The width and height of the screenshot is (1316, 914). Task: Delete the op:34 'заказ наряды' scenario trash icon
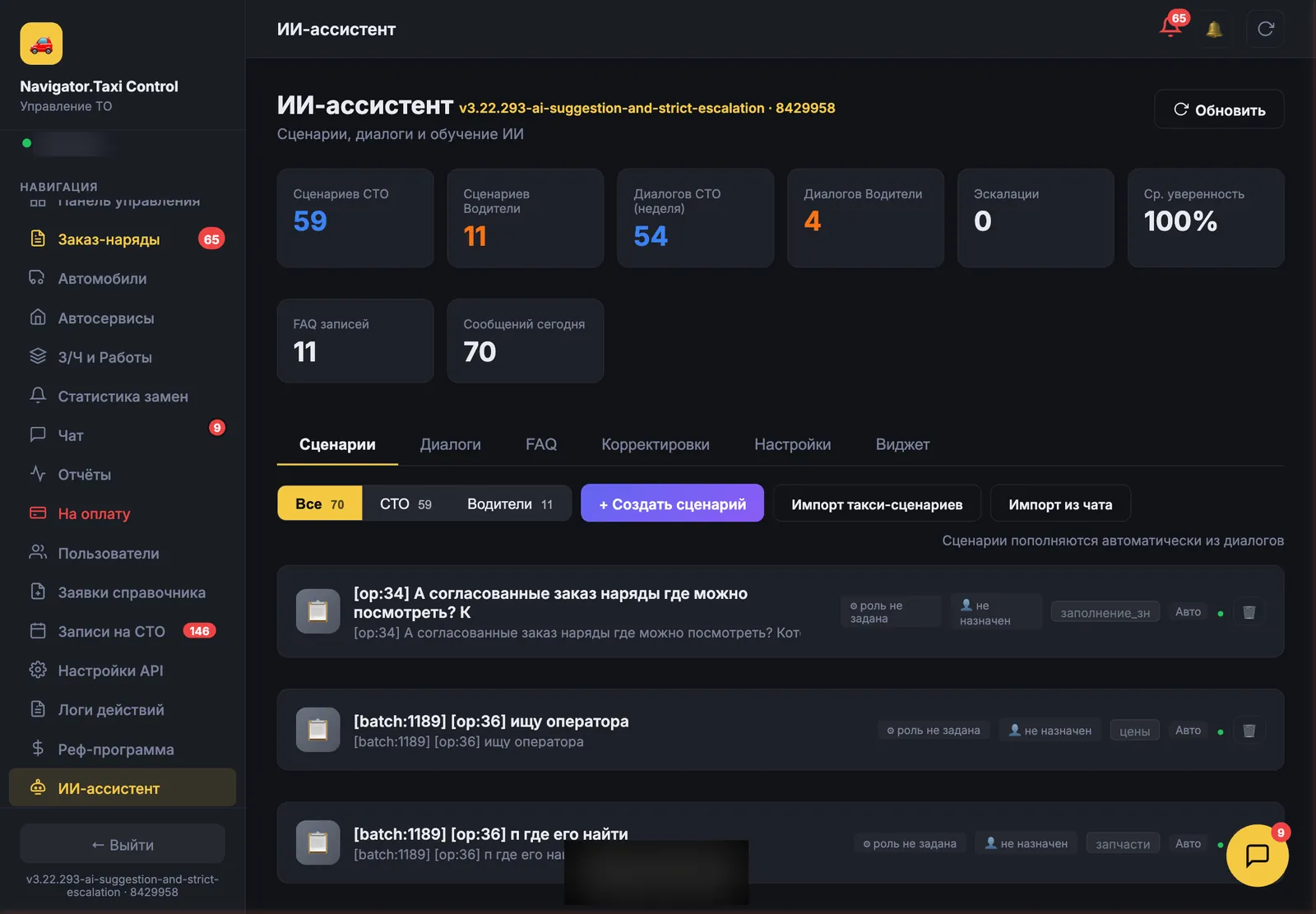[x=1249, y=612]
